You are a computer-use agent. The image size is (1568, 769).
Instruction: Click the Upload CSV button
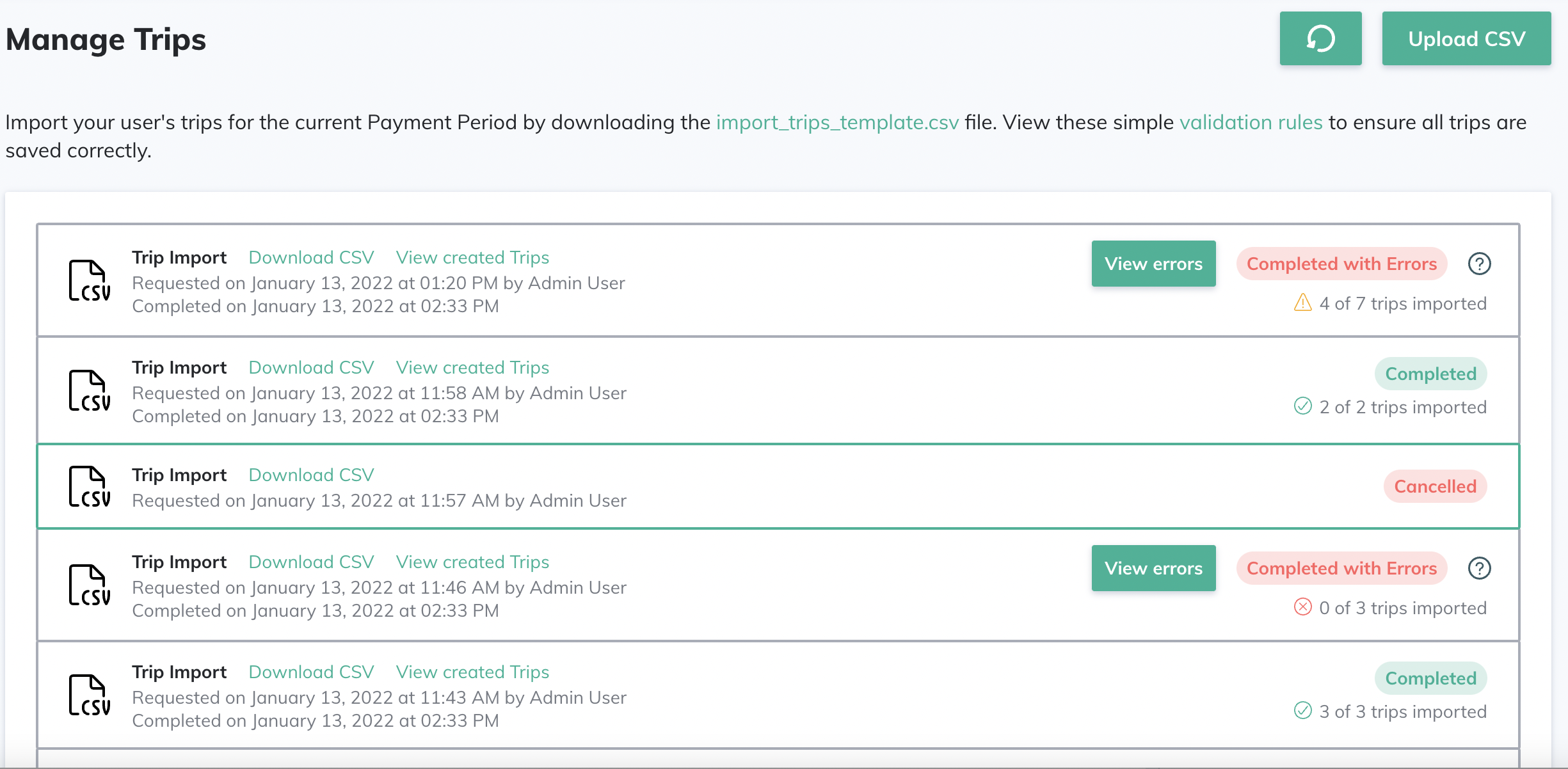(1466, 39)
